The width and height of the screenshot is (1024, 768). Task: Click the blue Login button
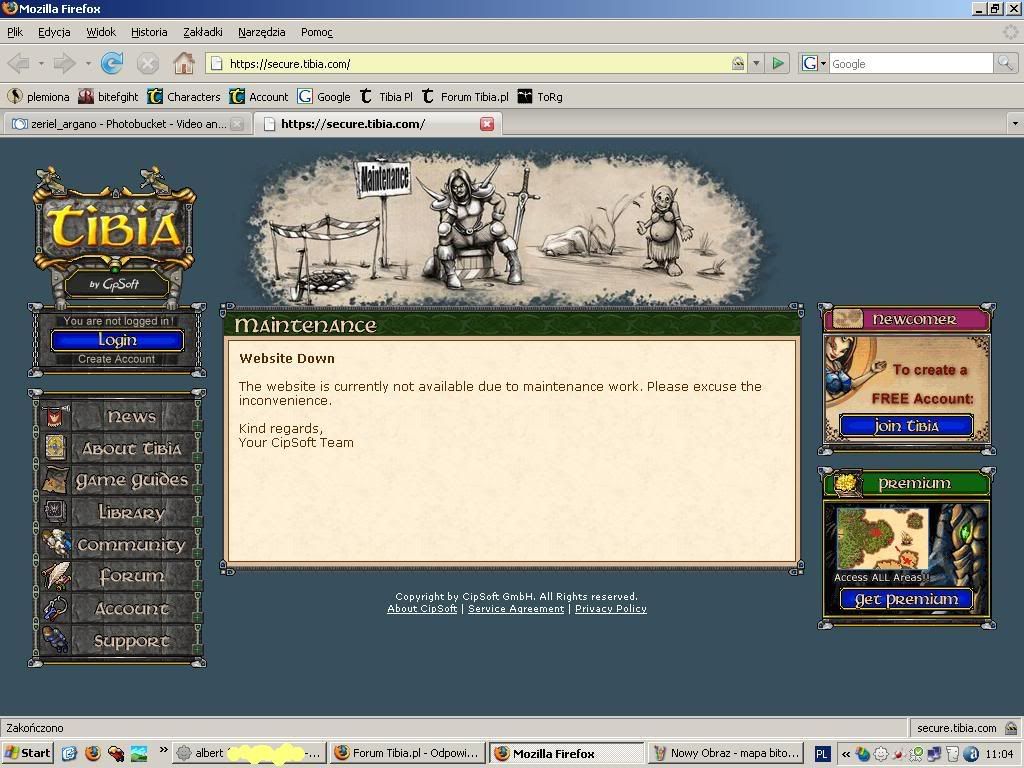pos(118,340)
